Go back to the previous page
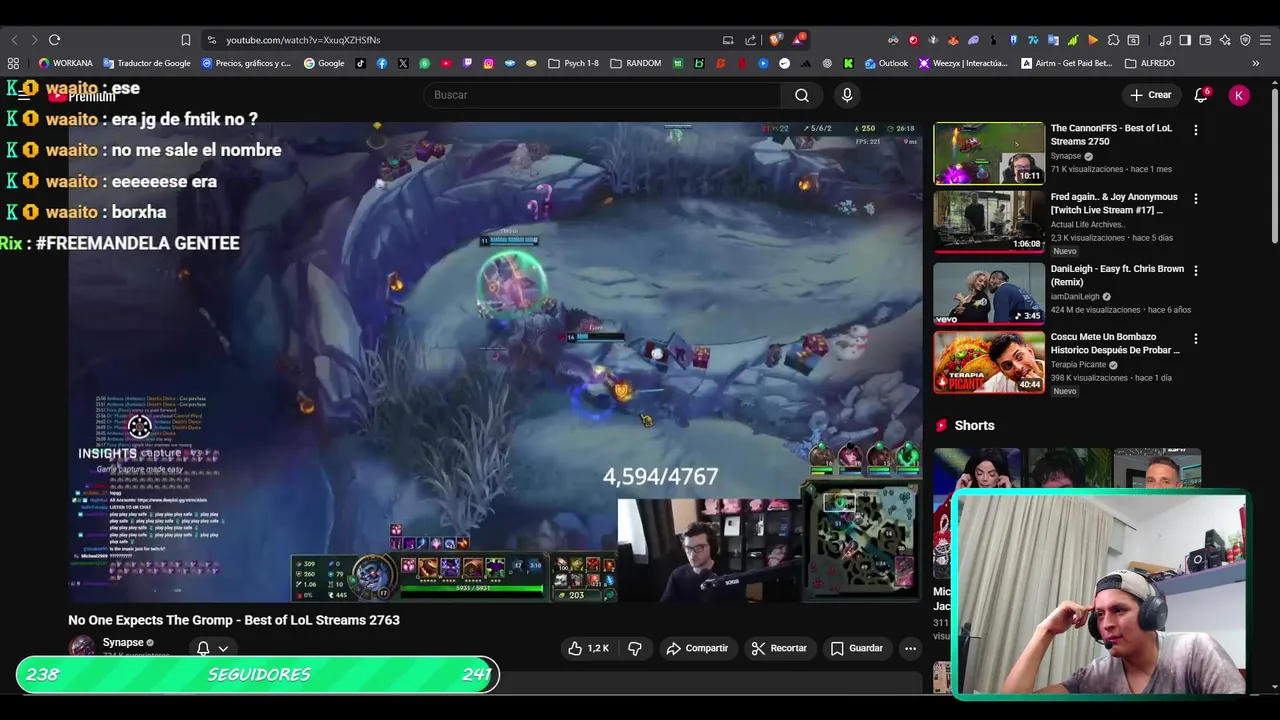Screen dimensions: 1280x720 click(14, 40)
